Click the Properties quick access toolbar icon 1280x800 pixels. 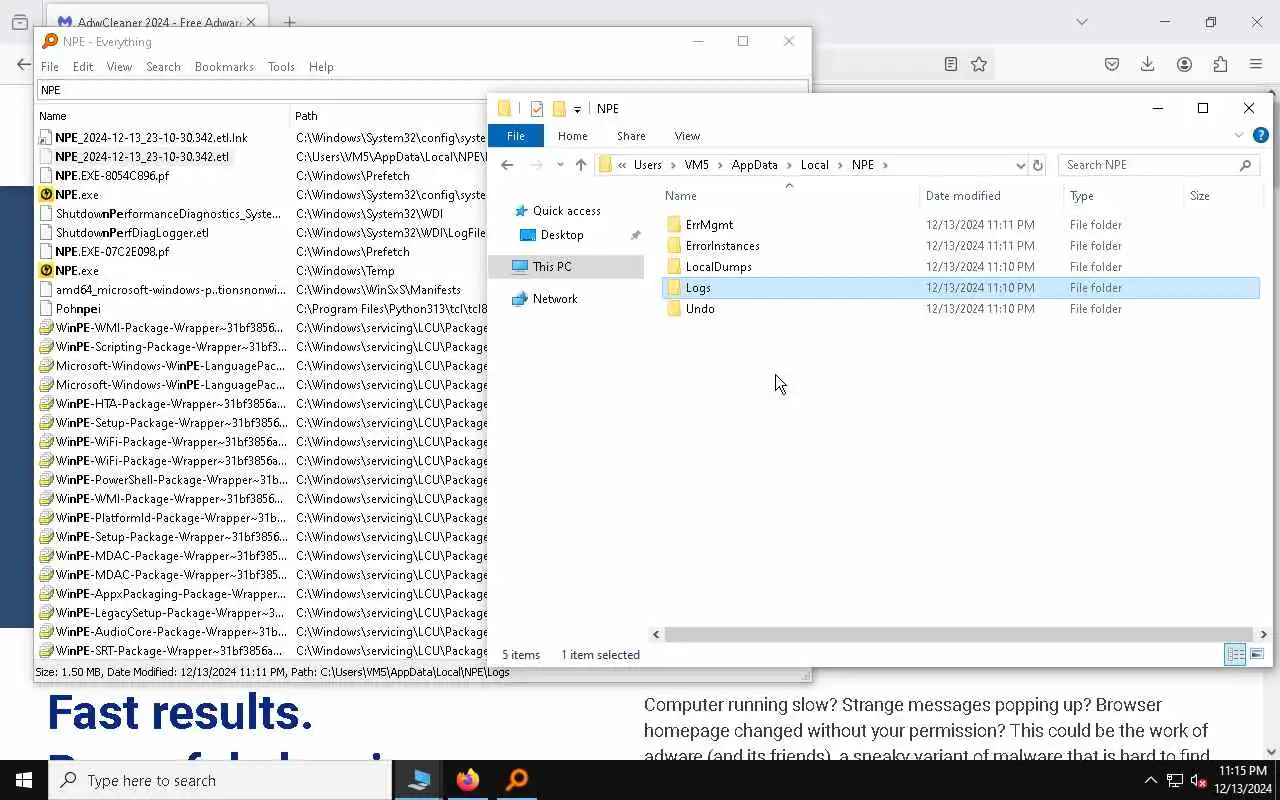pos(537,109)
